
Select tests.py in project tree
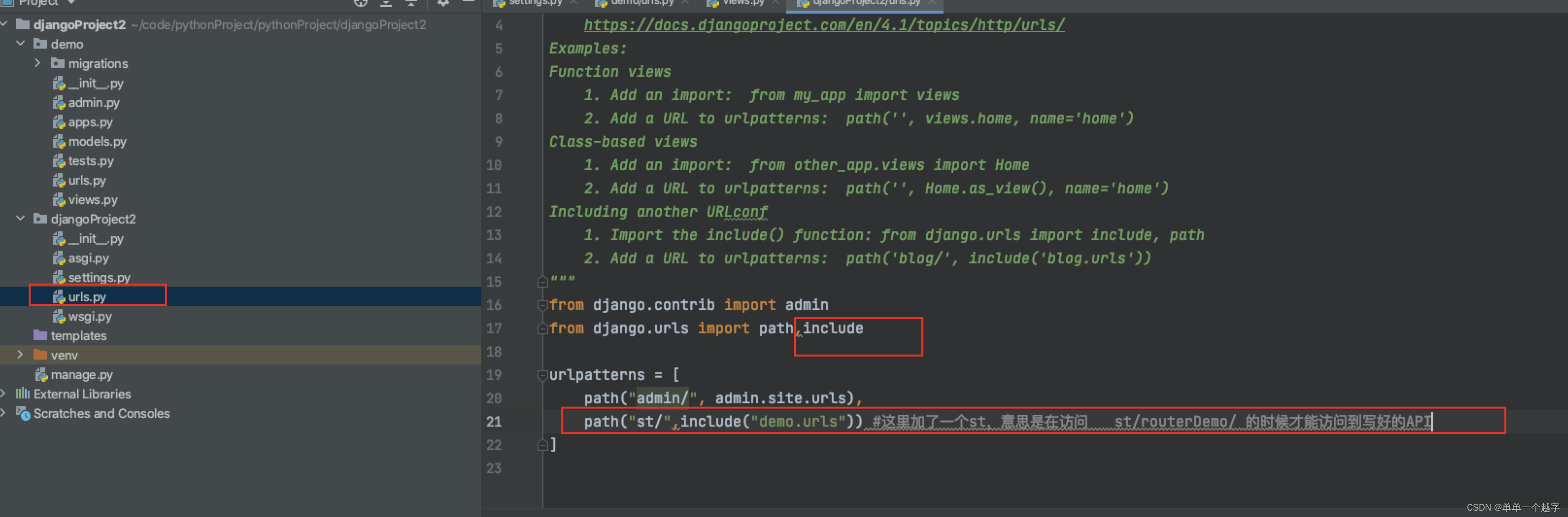(91, 161)
